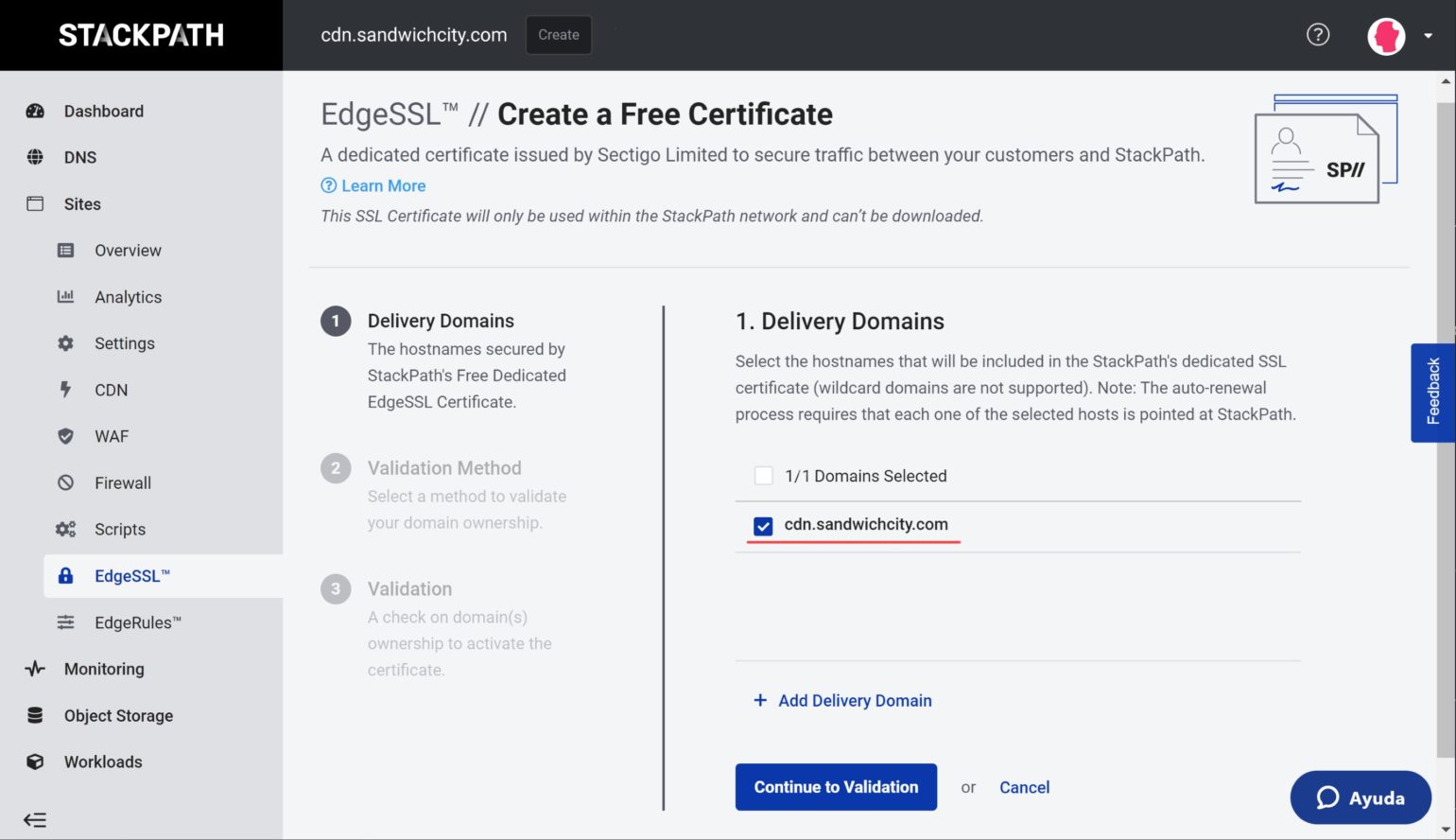Open the Feedback side tab
1456x840 pixels.
pos(1432,393)
